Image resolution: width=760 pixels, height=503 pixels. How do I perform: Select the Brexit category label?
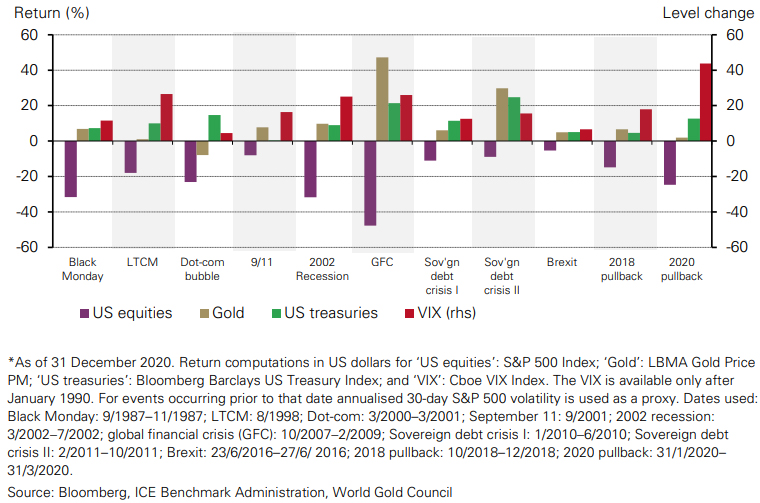pos(562,260)
